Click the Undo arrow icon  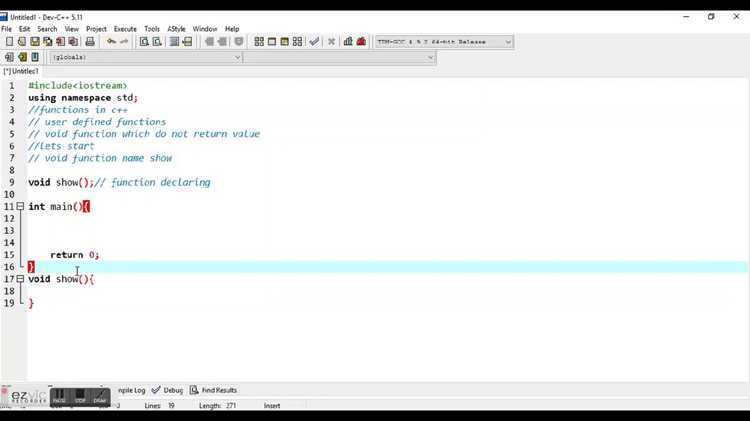point(111,42)
